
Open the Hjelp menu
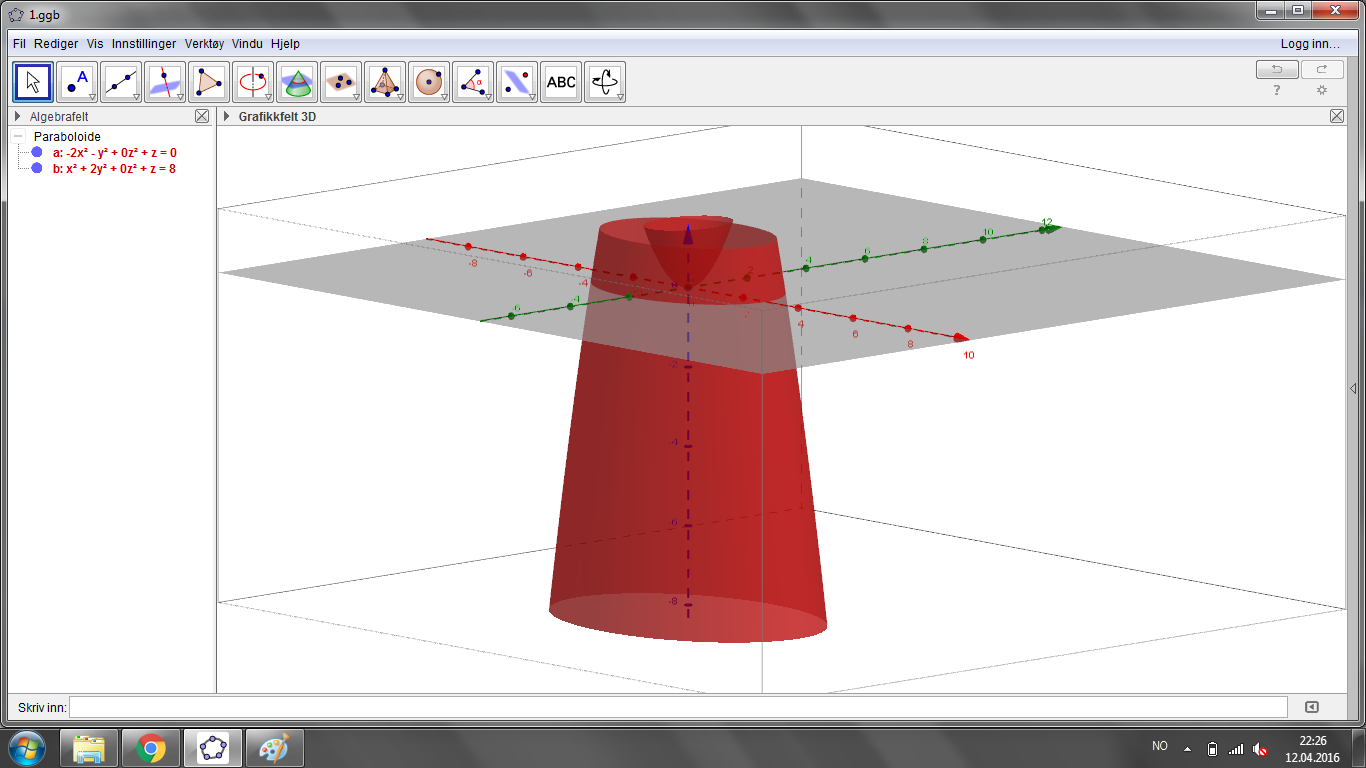(285, 44)
